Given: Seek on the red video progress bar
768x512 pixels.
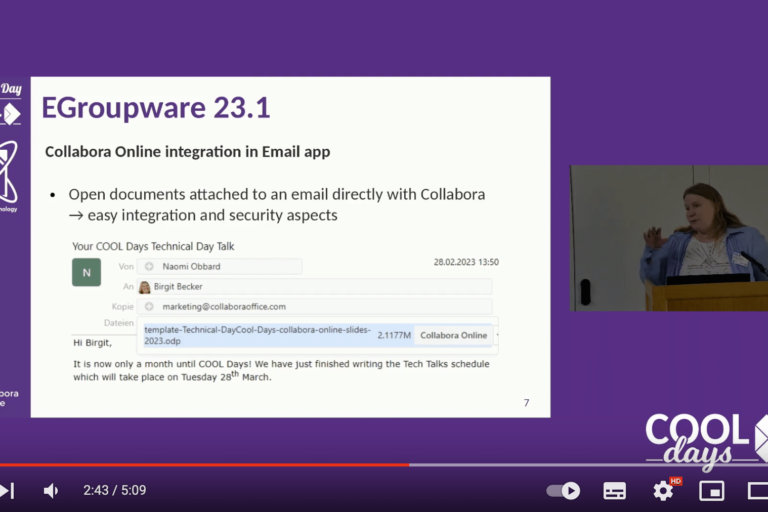Looking at the screenshot, I should point(204,464).
